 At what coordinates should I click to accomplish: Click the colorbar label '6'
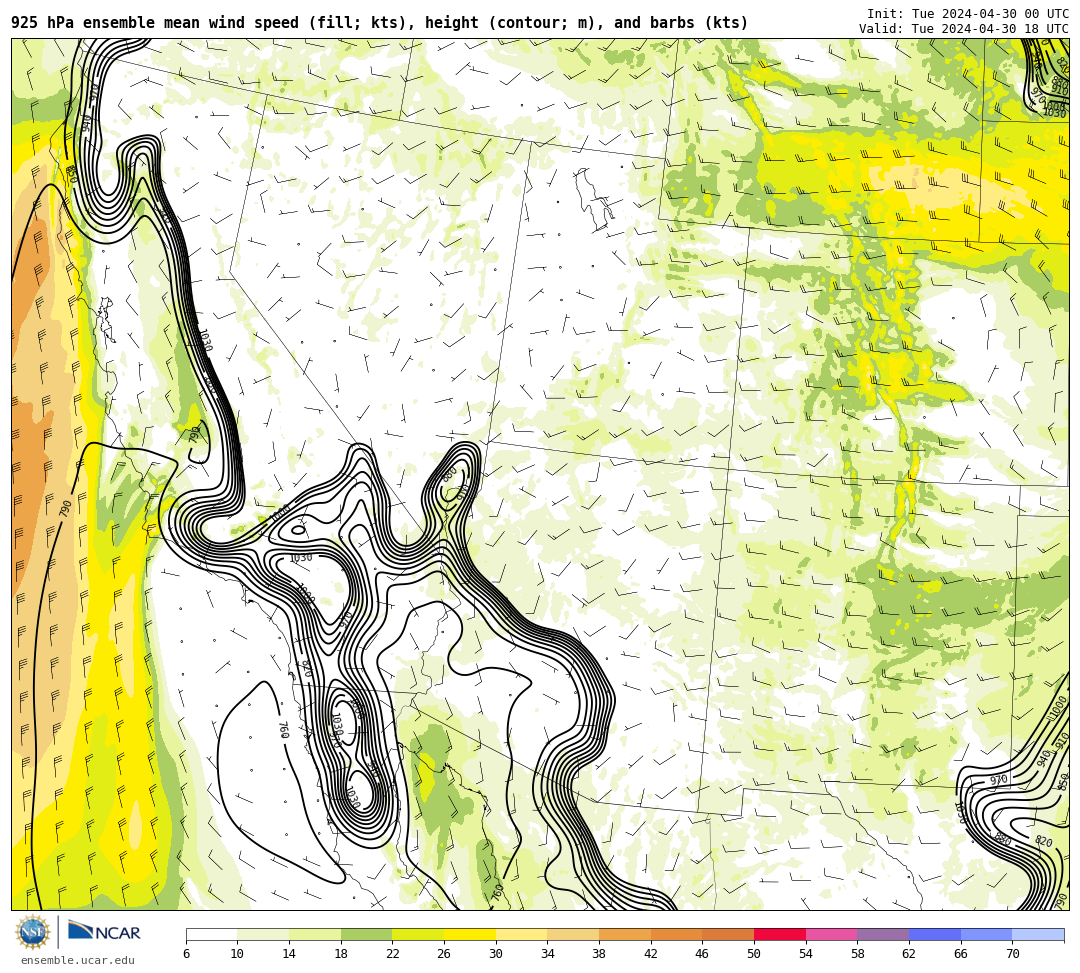[187, 954]
